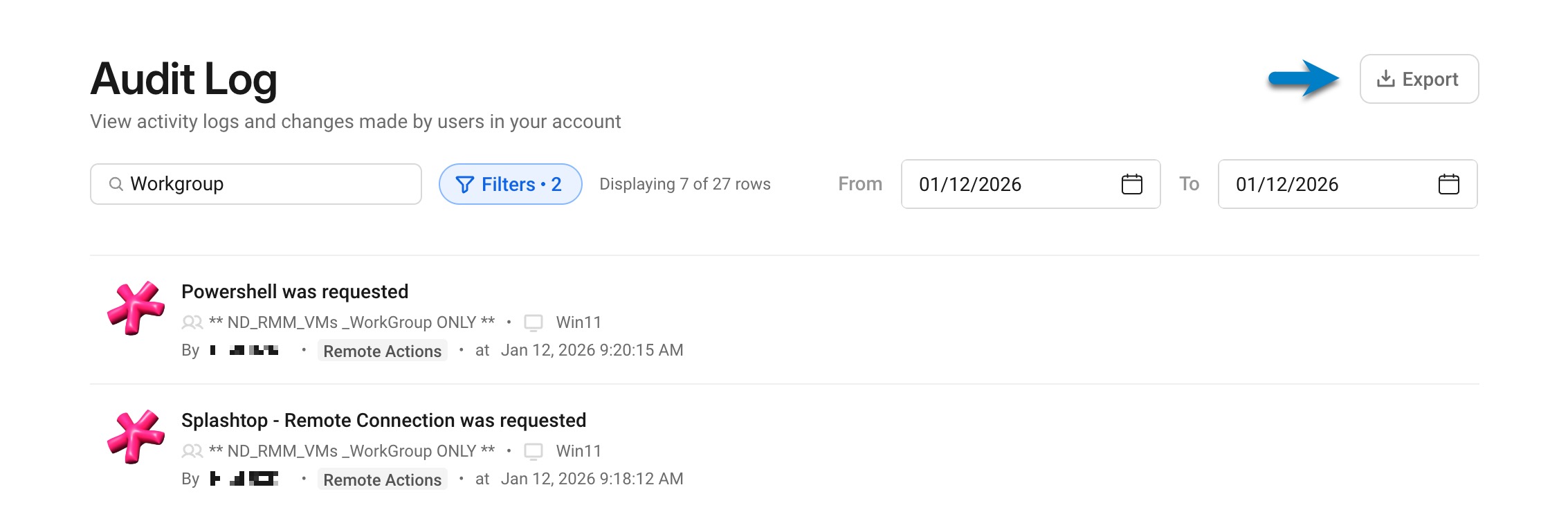Image resolution: width=1568 pixels, height=512 pixels.
Task: Click the group icon on Powershell entry
Action: click(192, 322)
